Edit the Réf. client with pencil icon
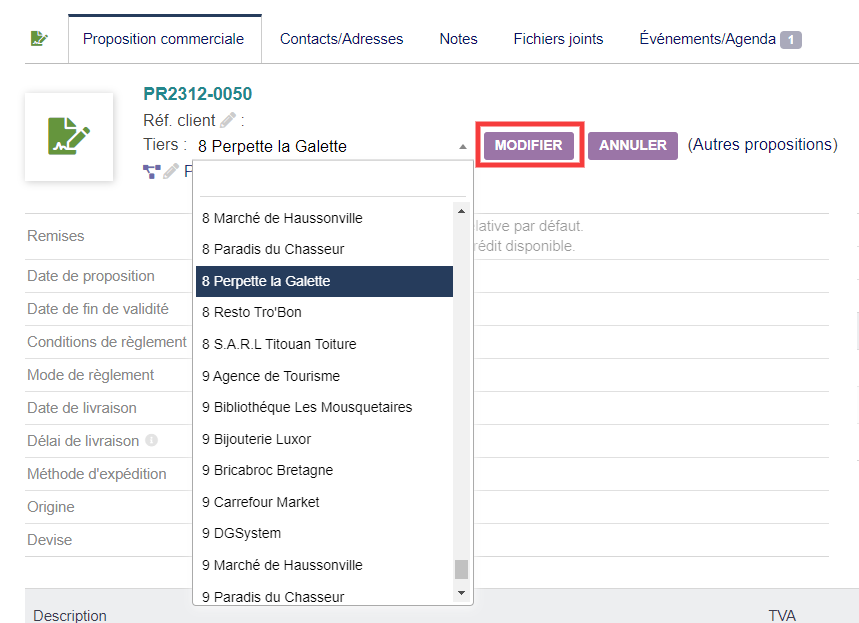Viewport: 859px width, 623px height. [228, 120]
